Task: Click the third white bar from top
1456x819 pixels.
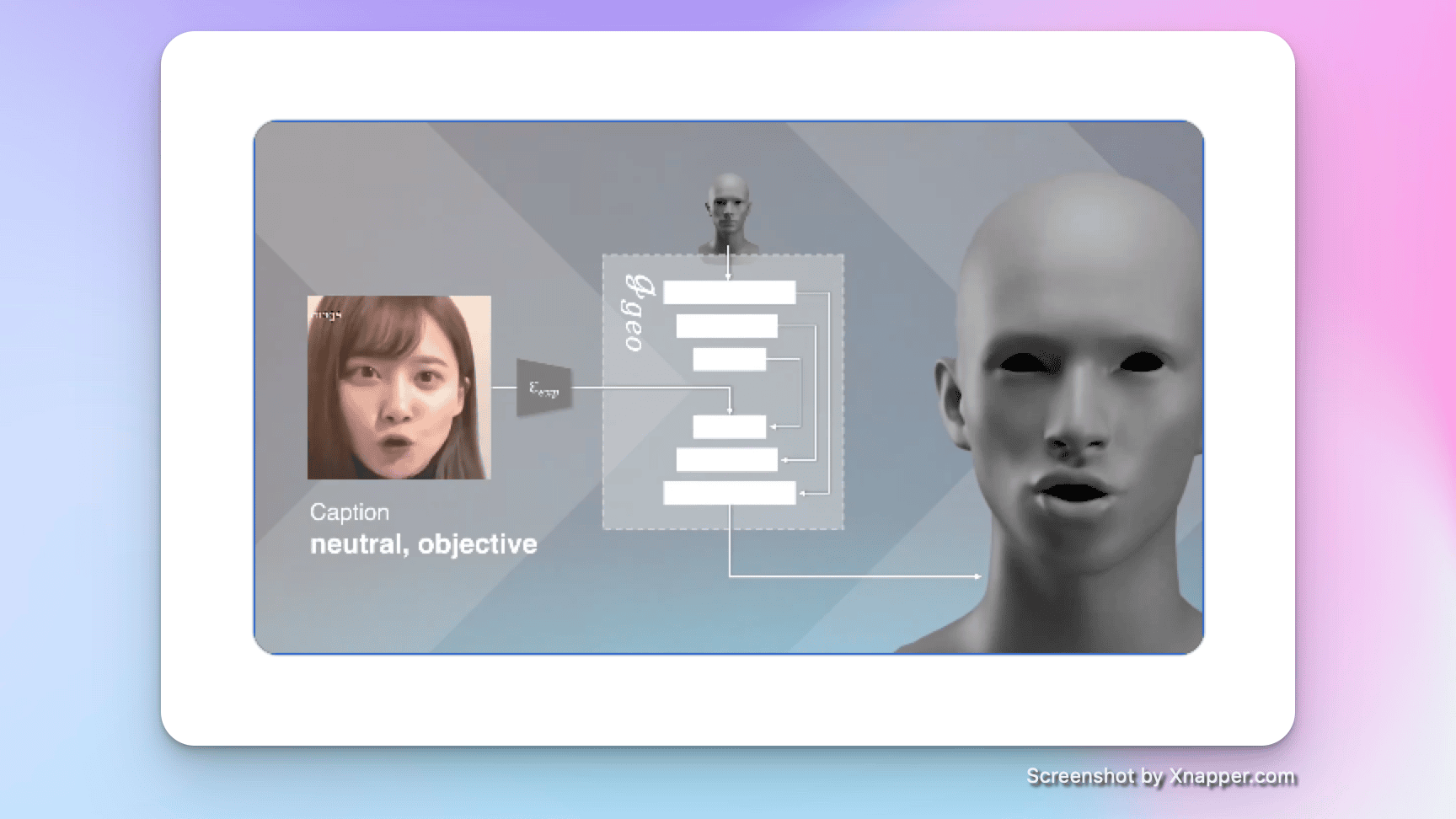Action: pos(729,360)
